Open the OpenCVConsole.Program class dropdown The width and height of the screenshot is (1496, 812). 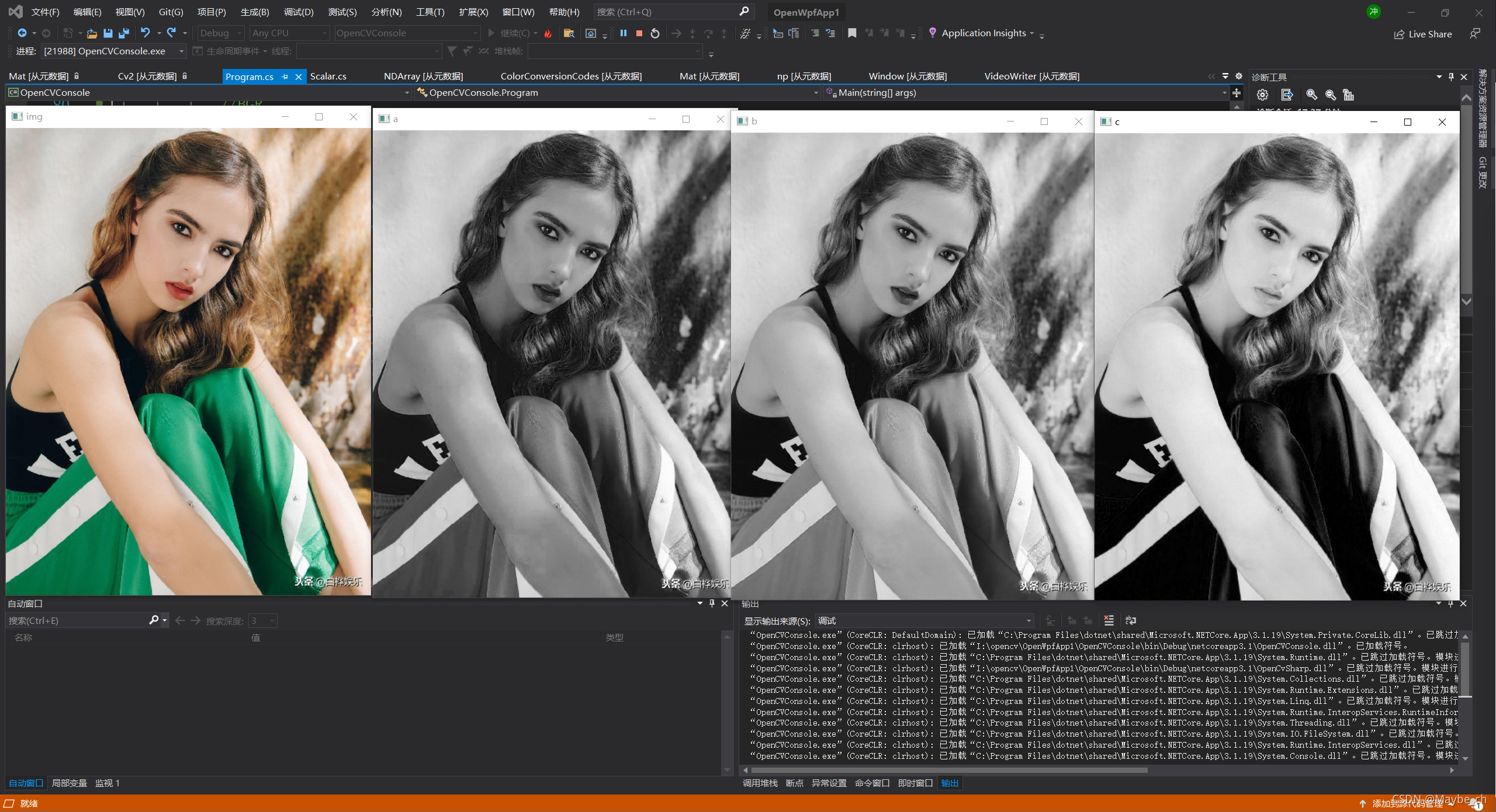pos(618,93)
